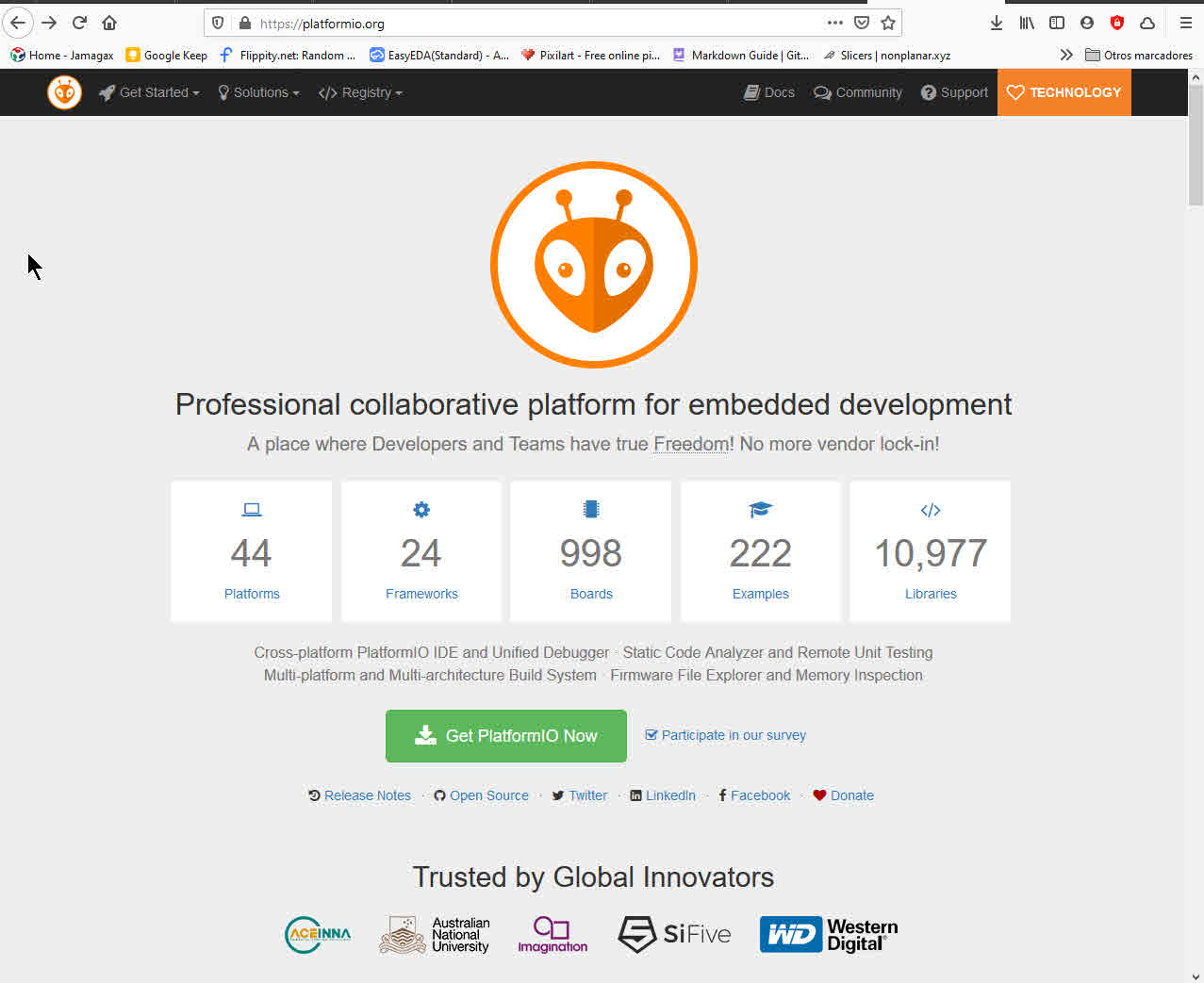Image resolution: width=1204 pixels, height=983 pixels.
Task: Open the 24 Frameworks card
Action: click(x=421, y=551)
